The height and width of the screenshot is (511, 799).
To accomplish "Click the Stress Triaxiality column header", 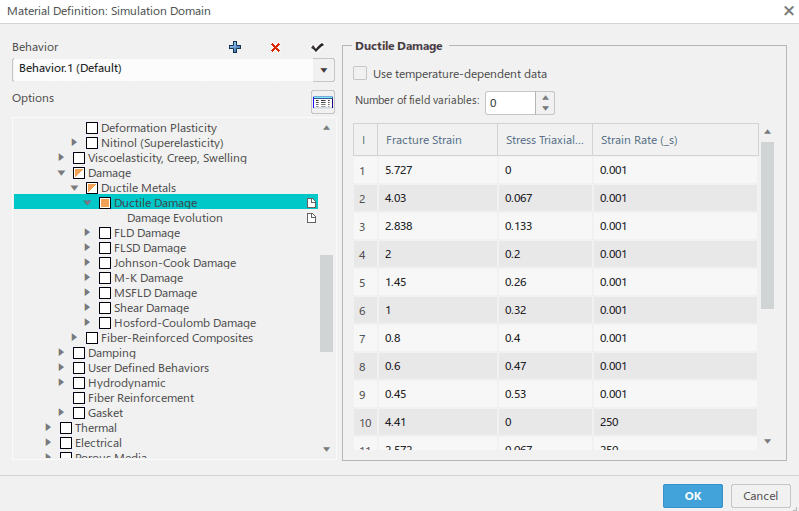I will coord(545,140).
